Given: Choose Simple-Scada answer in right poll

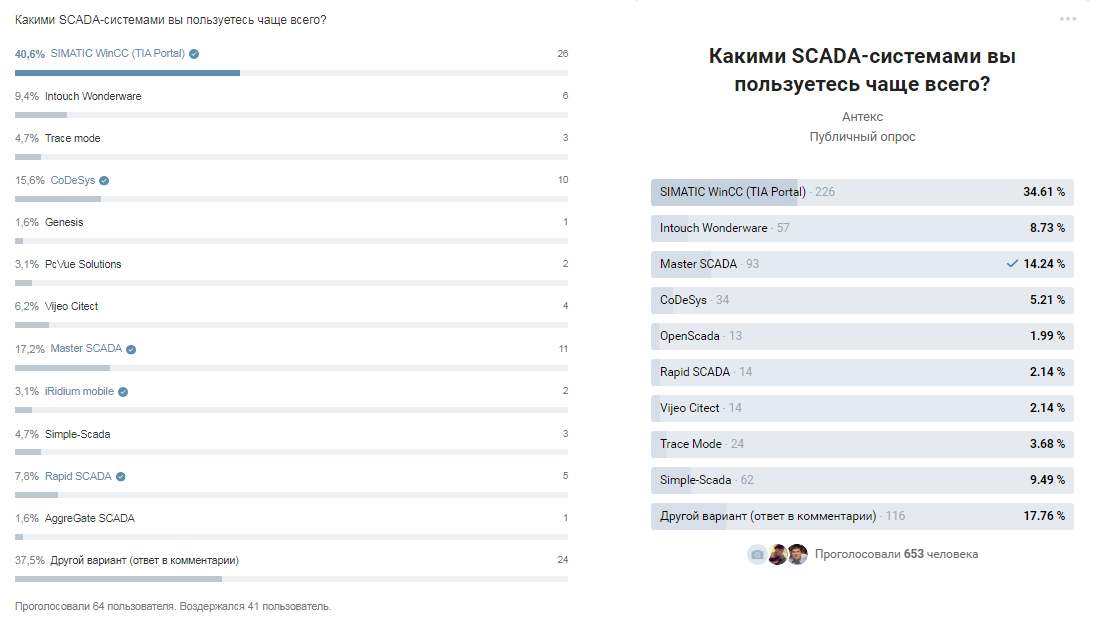Looking at the screenshot, I should pyautogui.click(x=861, y=480).
